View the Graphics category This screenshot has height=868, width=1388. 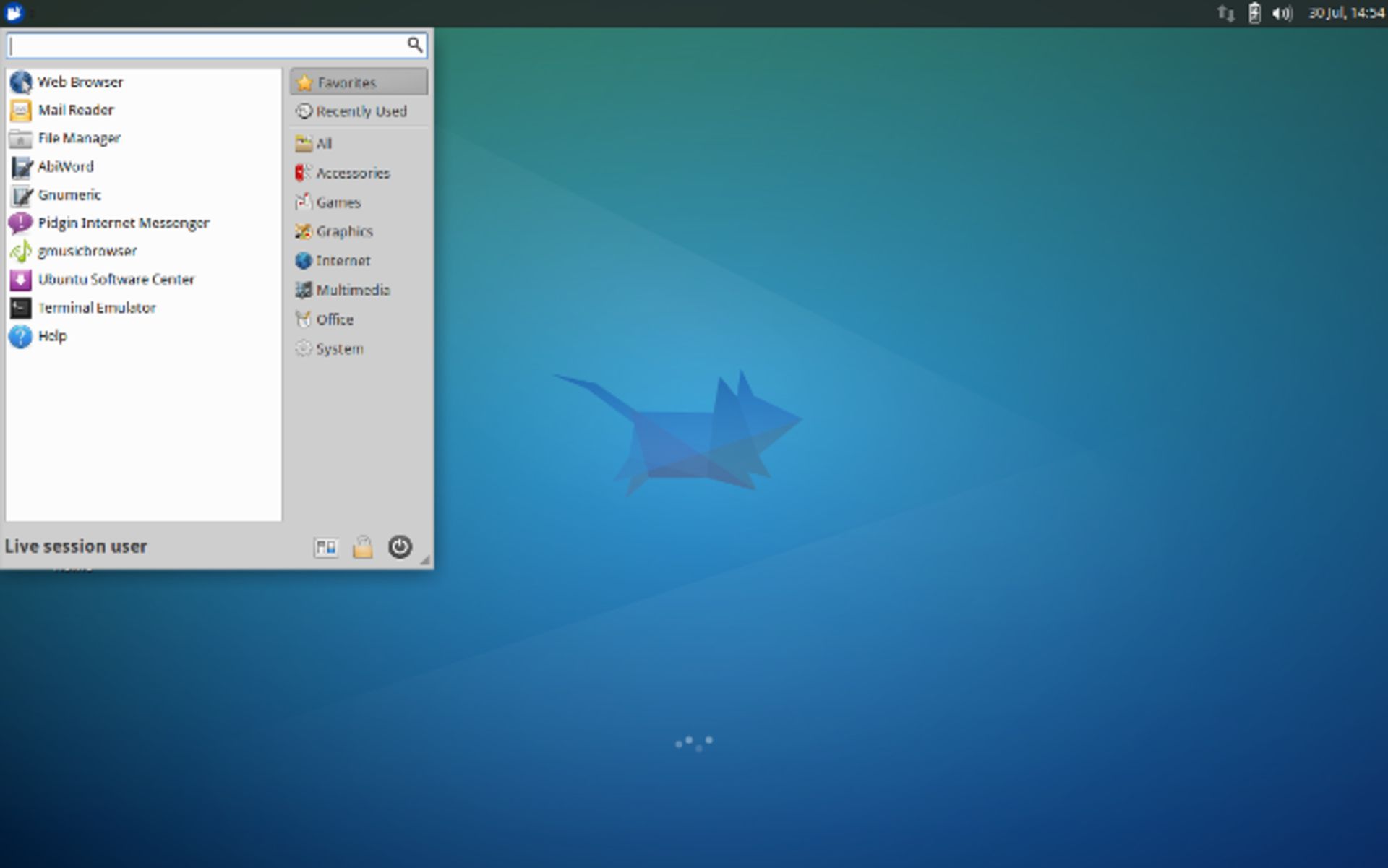(x=344, y=231)
